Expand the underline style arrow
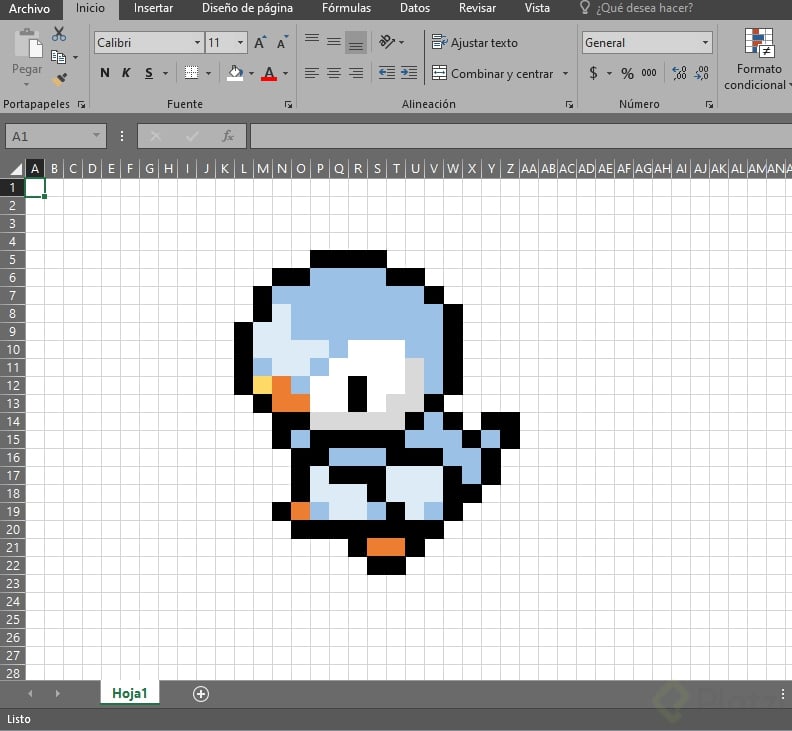Image resolution: width=792 pixels, height=731 pixels. [x=166, y=74]
